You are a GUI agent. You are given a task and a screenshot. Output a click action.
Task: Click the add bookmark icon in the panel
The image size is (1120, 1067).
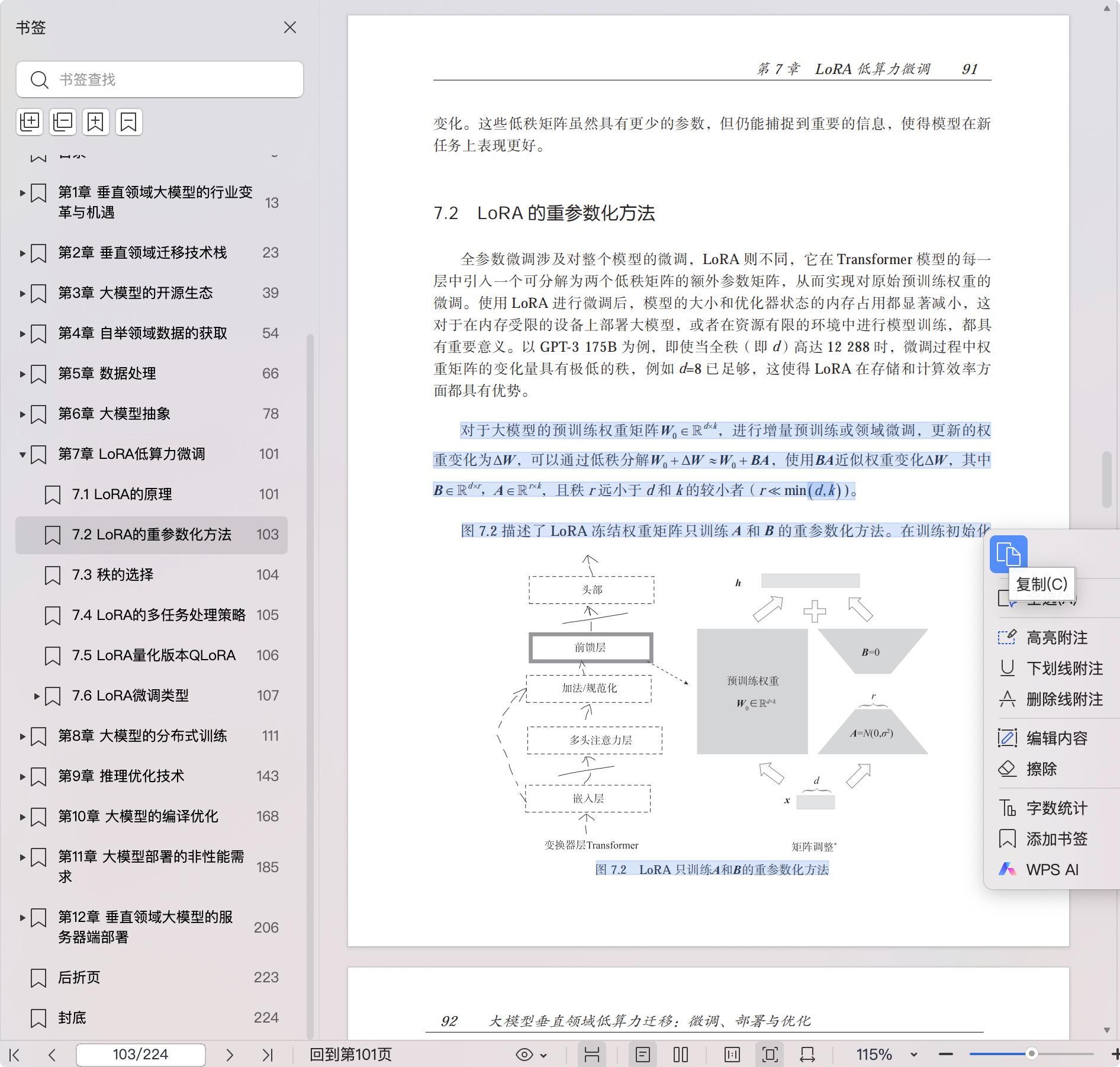[96, 122]
